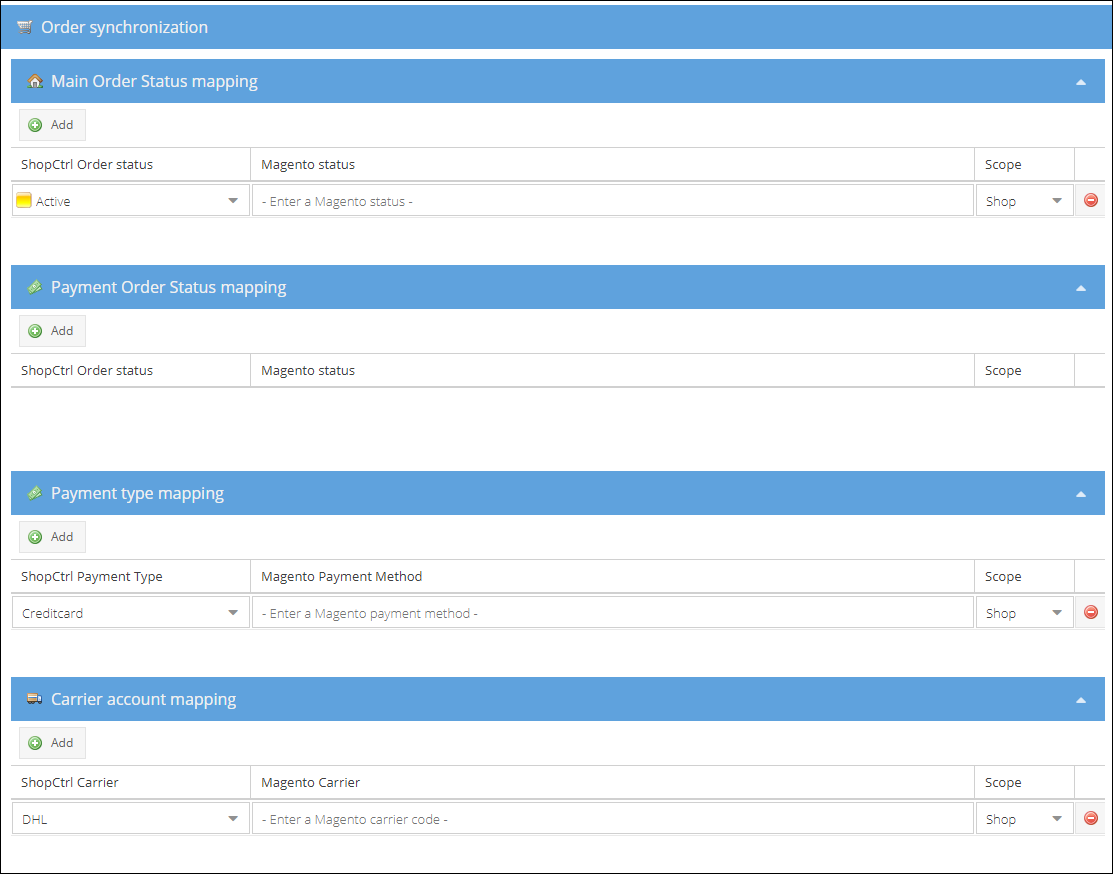Click the Payment type mapping title
The image size is (1113, 874).
(137, 493)
